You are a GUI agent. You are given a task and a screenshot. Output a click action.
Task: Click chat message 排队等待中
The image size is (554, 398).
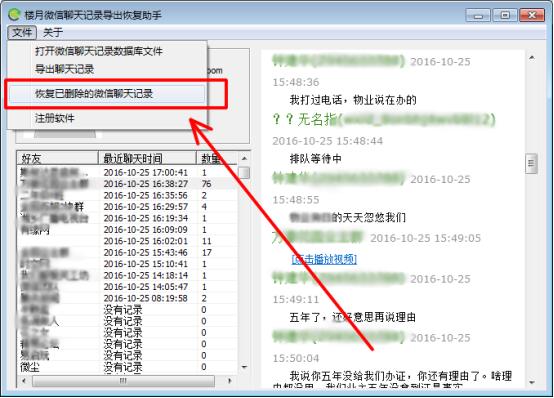(316, 159)
